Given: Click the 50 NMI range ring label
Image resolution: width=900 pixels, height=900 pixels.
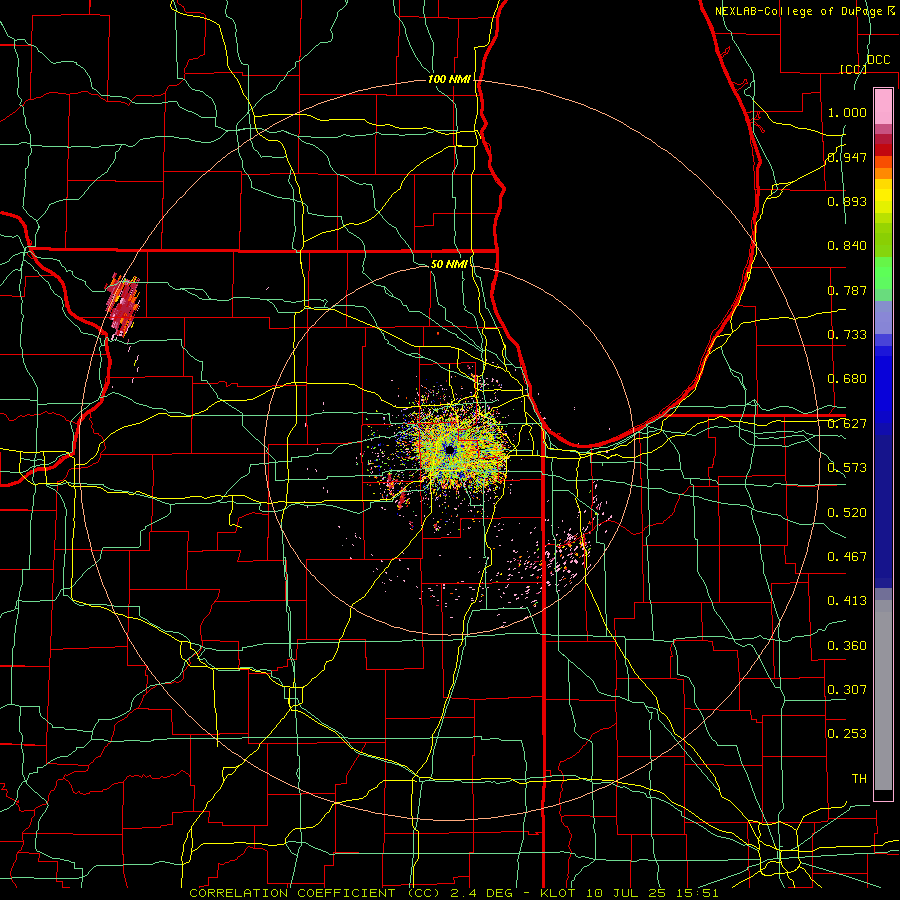Looking at the screenshot, I should coord(449,264).
